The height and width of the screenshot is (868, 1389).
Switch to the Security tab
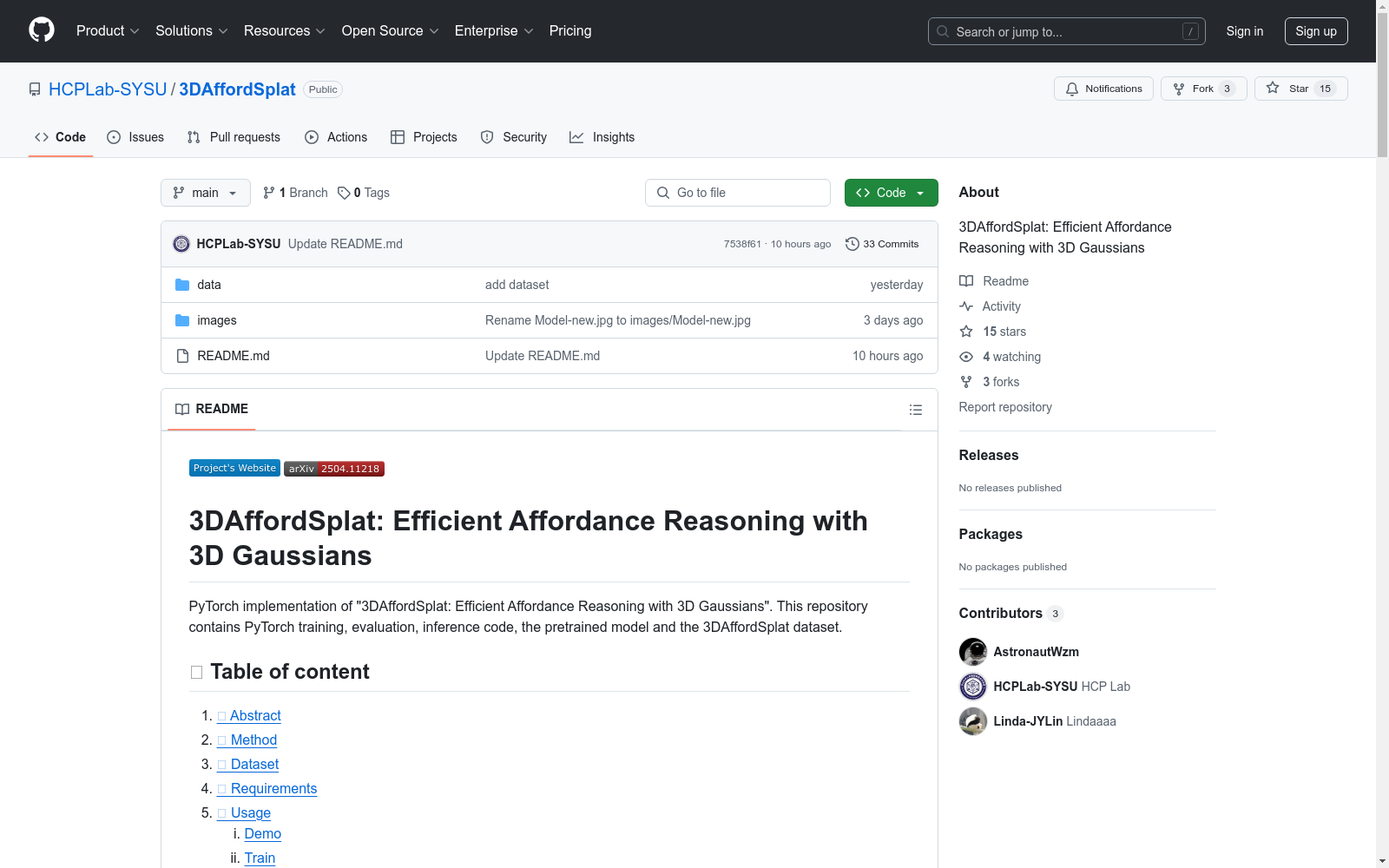514,137
